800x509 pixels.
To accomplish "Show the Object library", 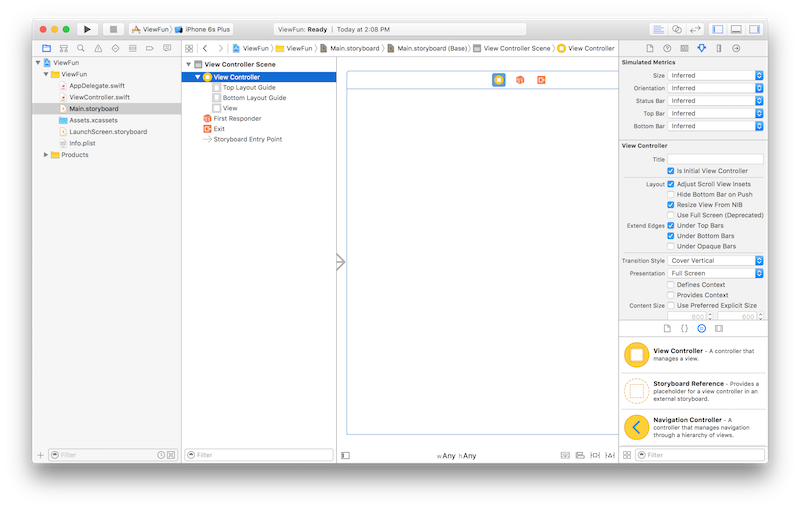I will [702, 329].
